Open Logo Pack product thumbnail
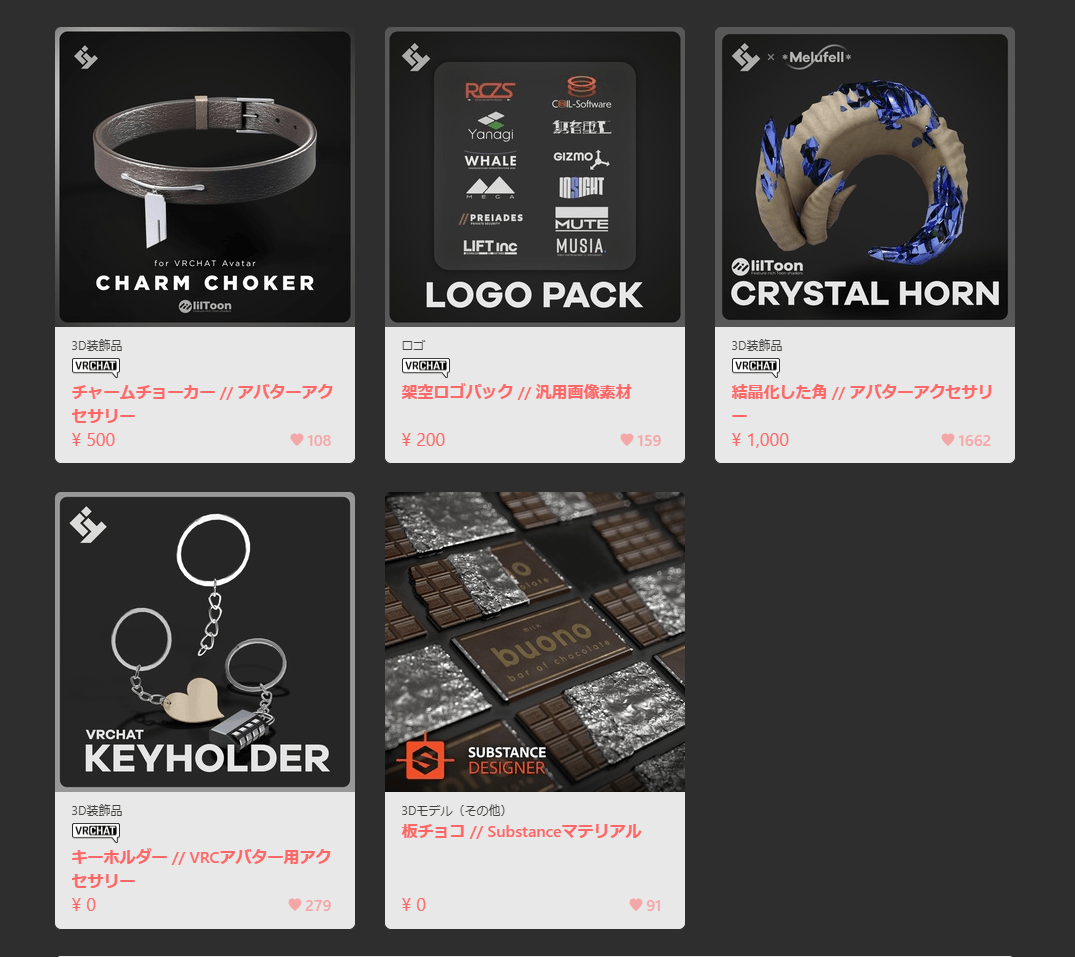Image resolution: width=1075 pixels, height=957 pixels. click(535, 177)
